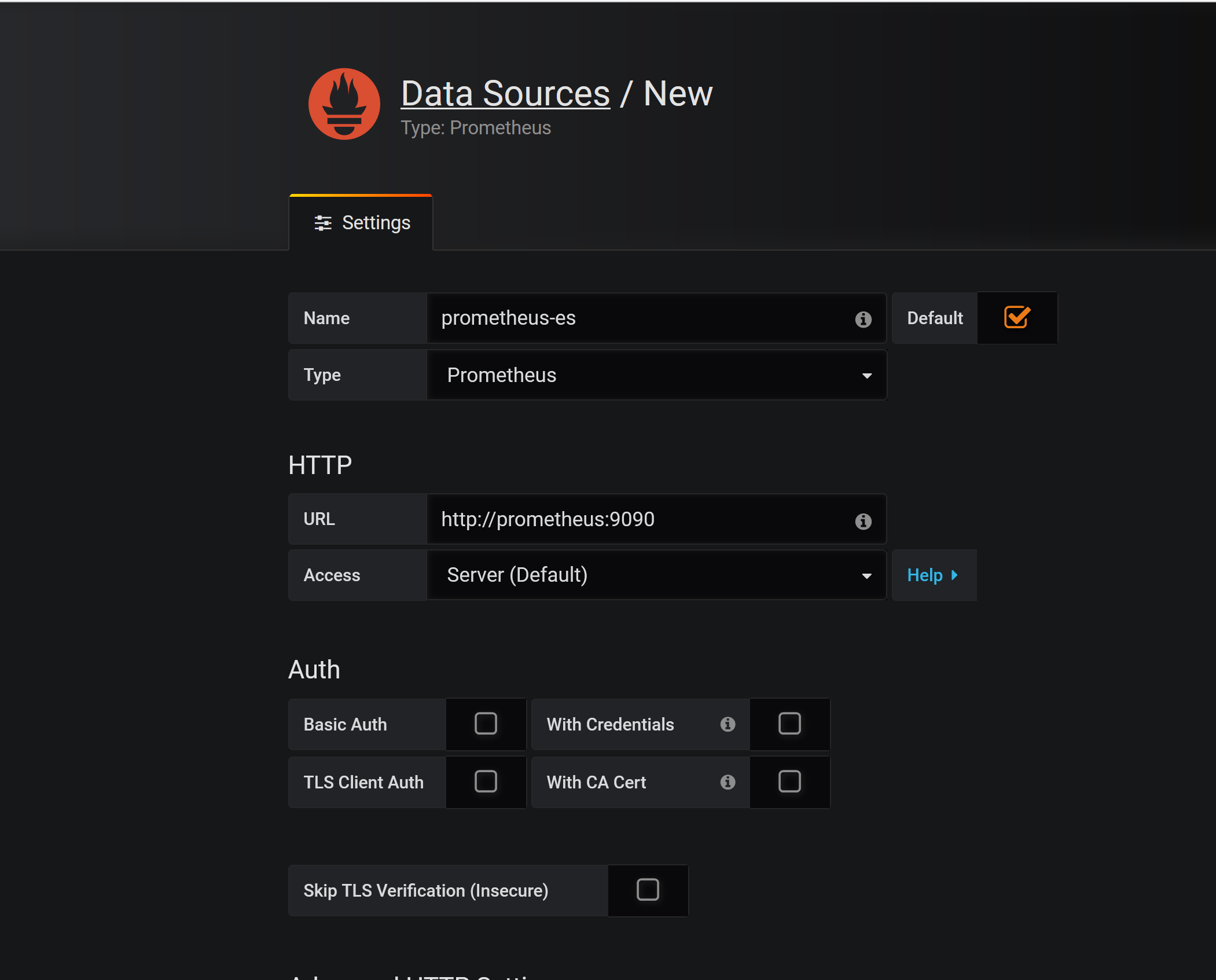Viewport: 1216px width, 980px height.
Task: Open the Access dropdown showing Server (Default)
Action: (656, 575)
